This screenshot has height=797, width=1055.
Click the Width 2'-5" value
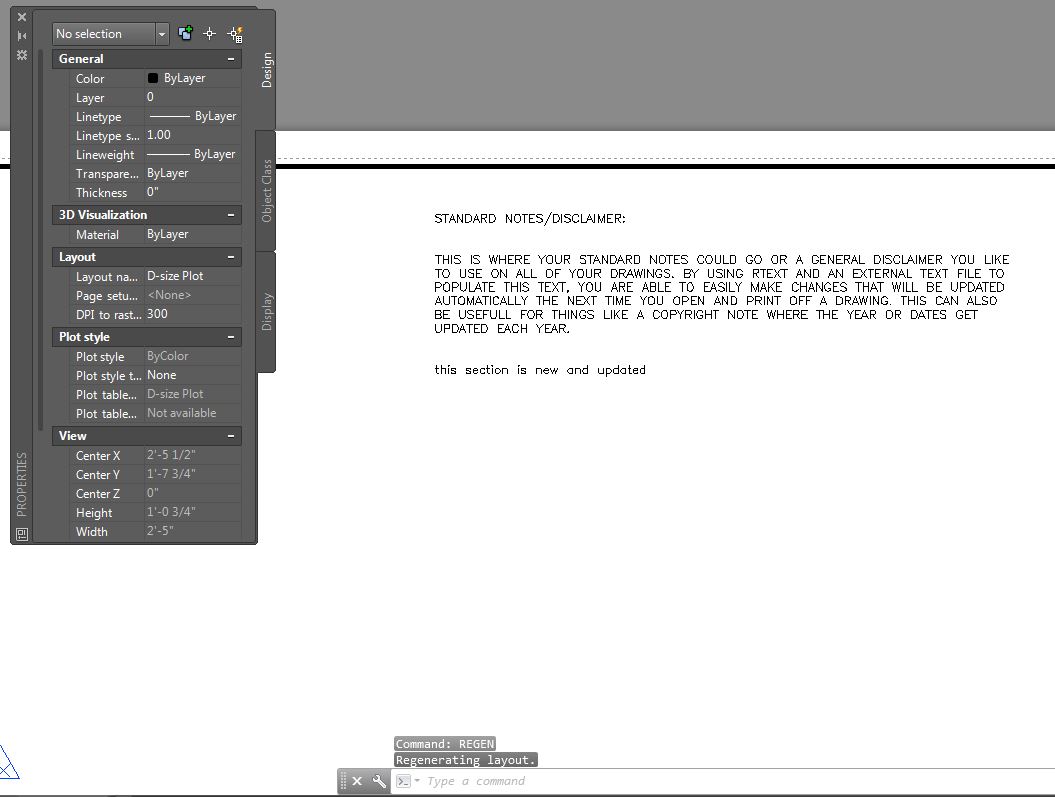point(193,531)
